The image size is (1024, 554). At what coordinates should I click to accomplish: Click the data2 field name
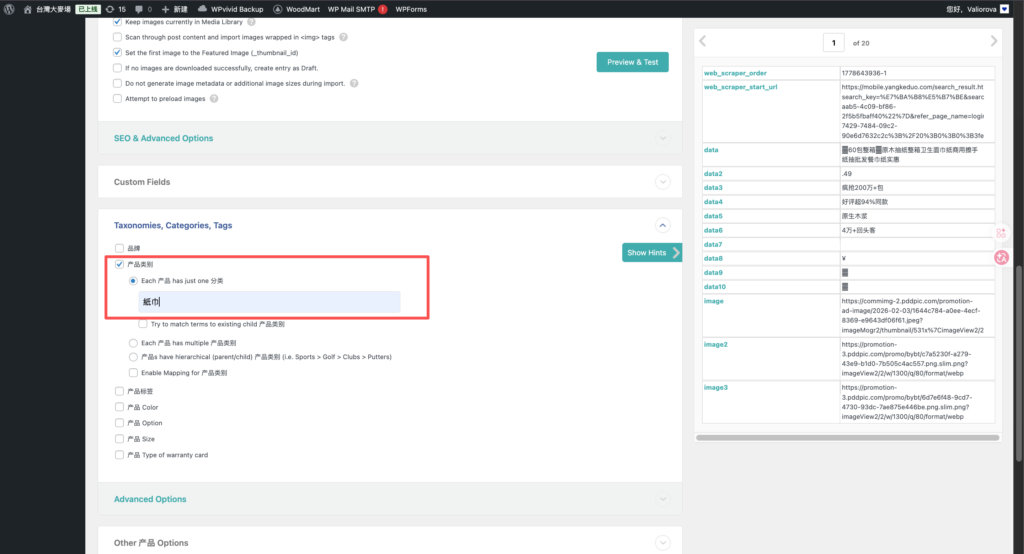(712, 174)
